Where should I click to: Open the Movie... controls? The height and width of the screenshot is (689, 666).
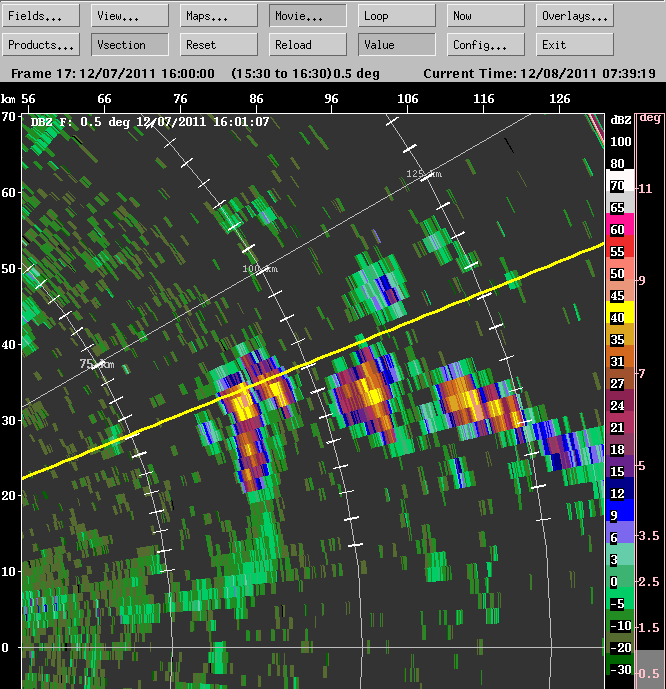308,16
